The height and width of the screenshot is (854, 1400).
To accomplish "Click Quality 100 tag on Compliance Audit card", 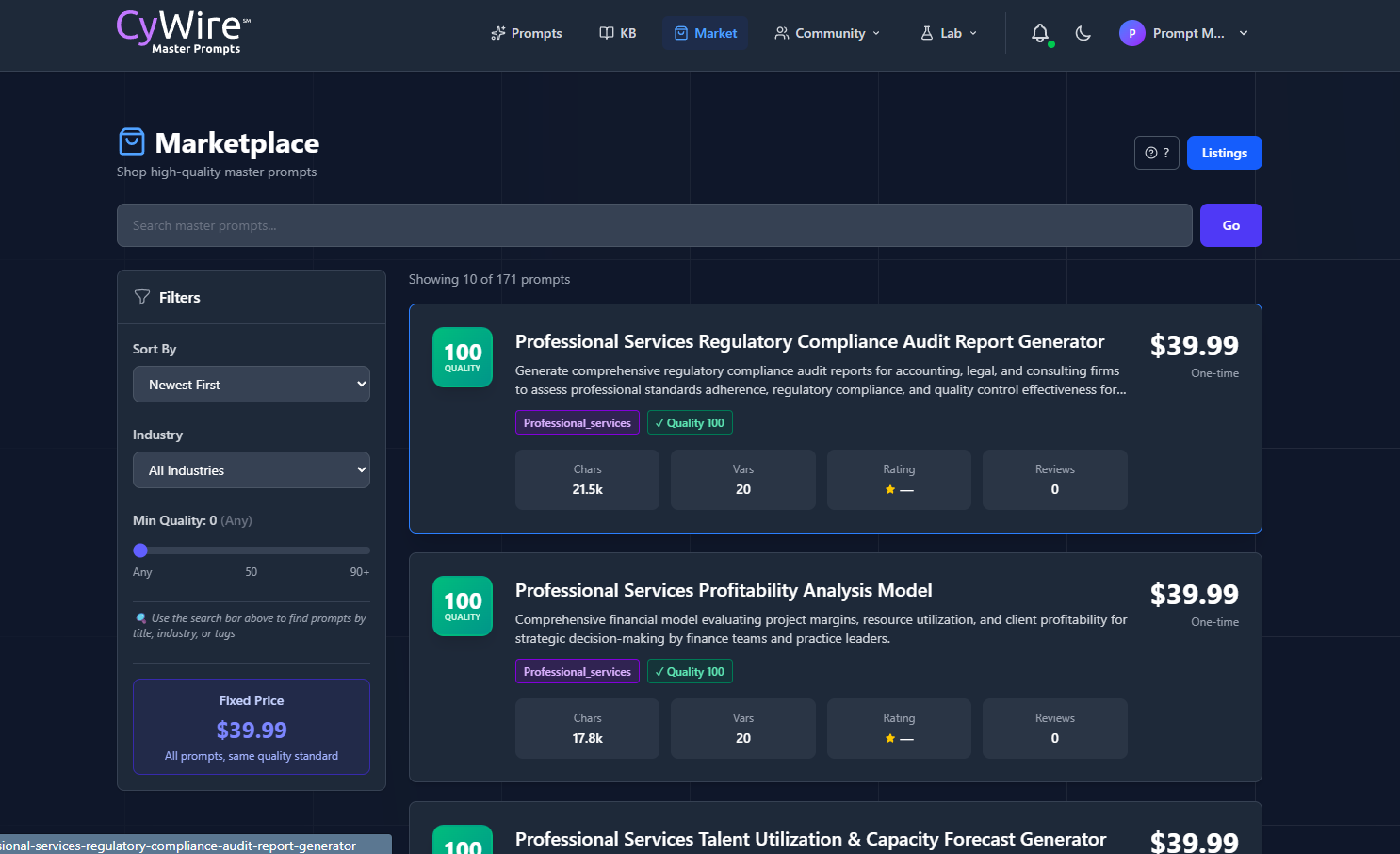I will (690, 422).
